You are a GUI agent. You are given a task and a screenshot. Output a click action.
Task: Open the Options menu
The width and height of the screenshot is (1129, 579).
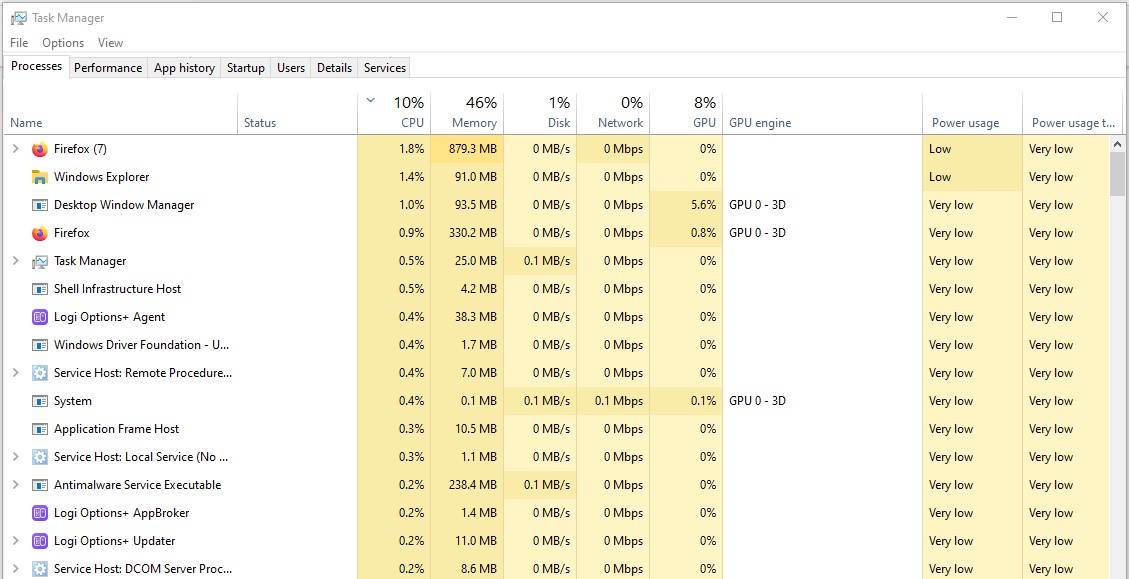(x=63, y=43)
